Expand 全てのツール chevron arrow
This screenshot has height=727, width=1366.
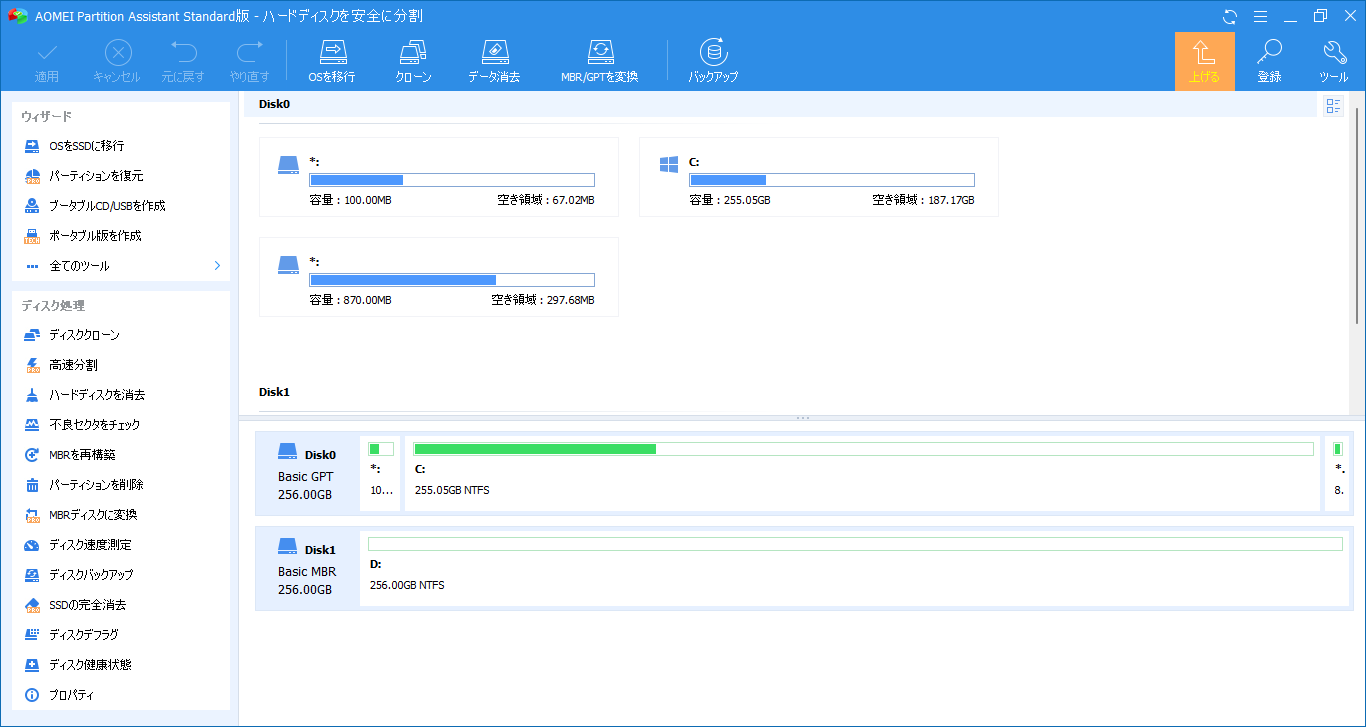click(217, 266)
